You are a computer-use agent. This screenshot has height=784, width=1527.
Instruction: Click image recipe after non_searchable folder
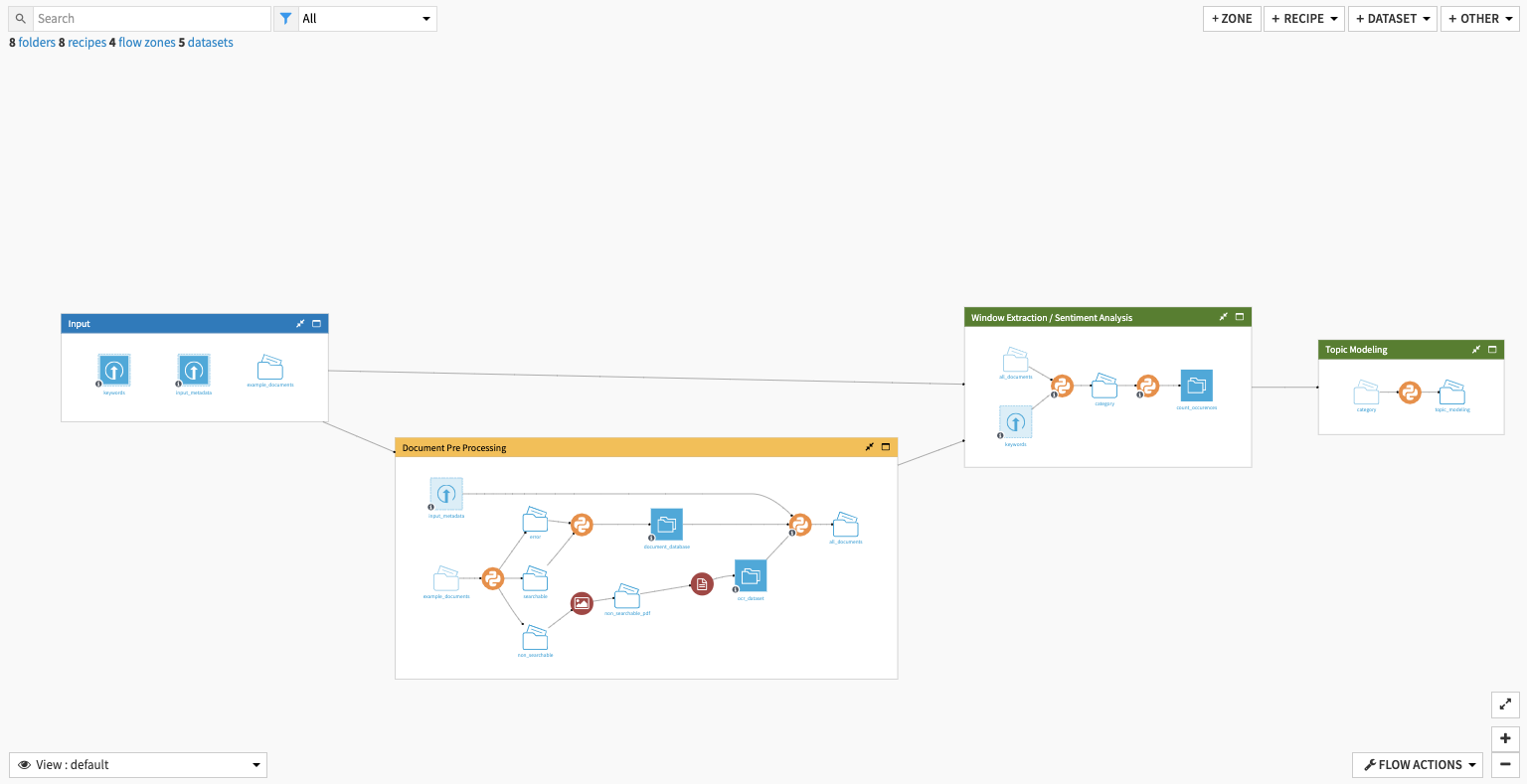(582, 602)
